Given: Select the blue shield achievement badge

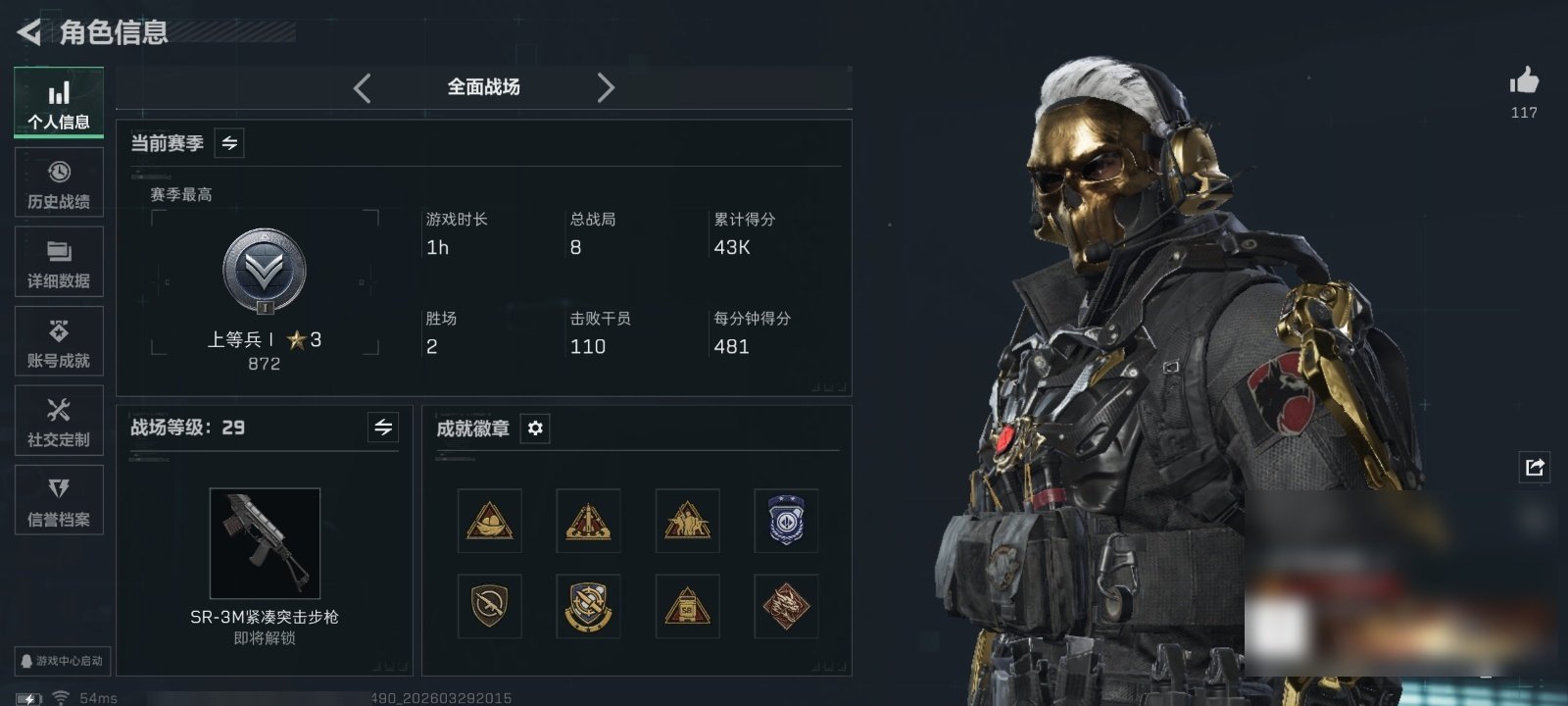Looking at the screenshot, I should pos(786,521).
